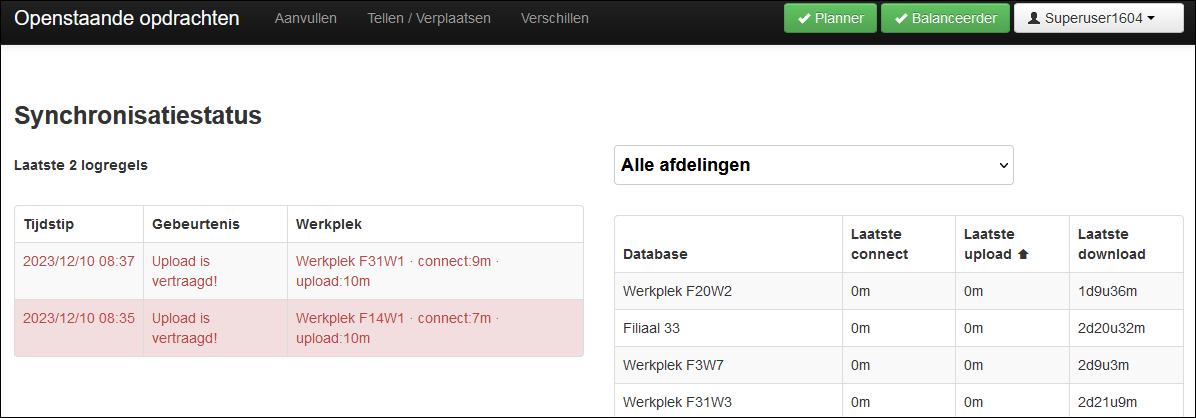The image size is (1196, 418).
Task: Sort by Laatste upload column header
Action: tap(1011, 244)
